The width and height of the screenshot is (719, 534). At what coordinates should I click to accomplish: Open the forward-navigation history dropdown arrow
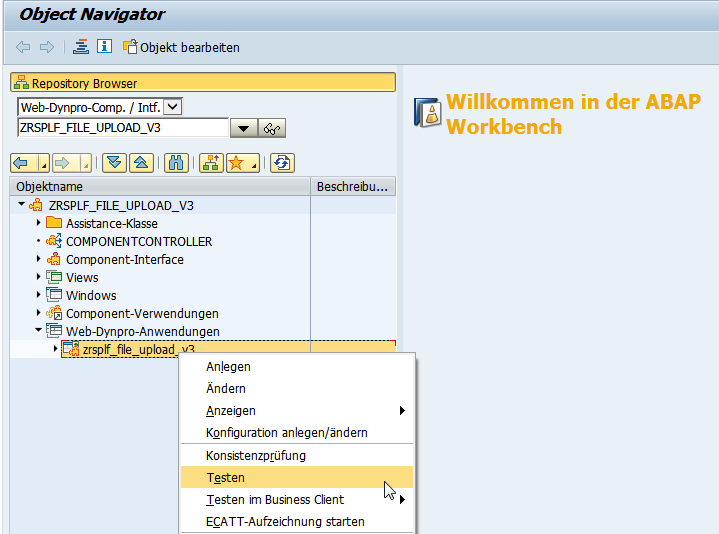[x=86, y=163]
